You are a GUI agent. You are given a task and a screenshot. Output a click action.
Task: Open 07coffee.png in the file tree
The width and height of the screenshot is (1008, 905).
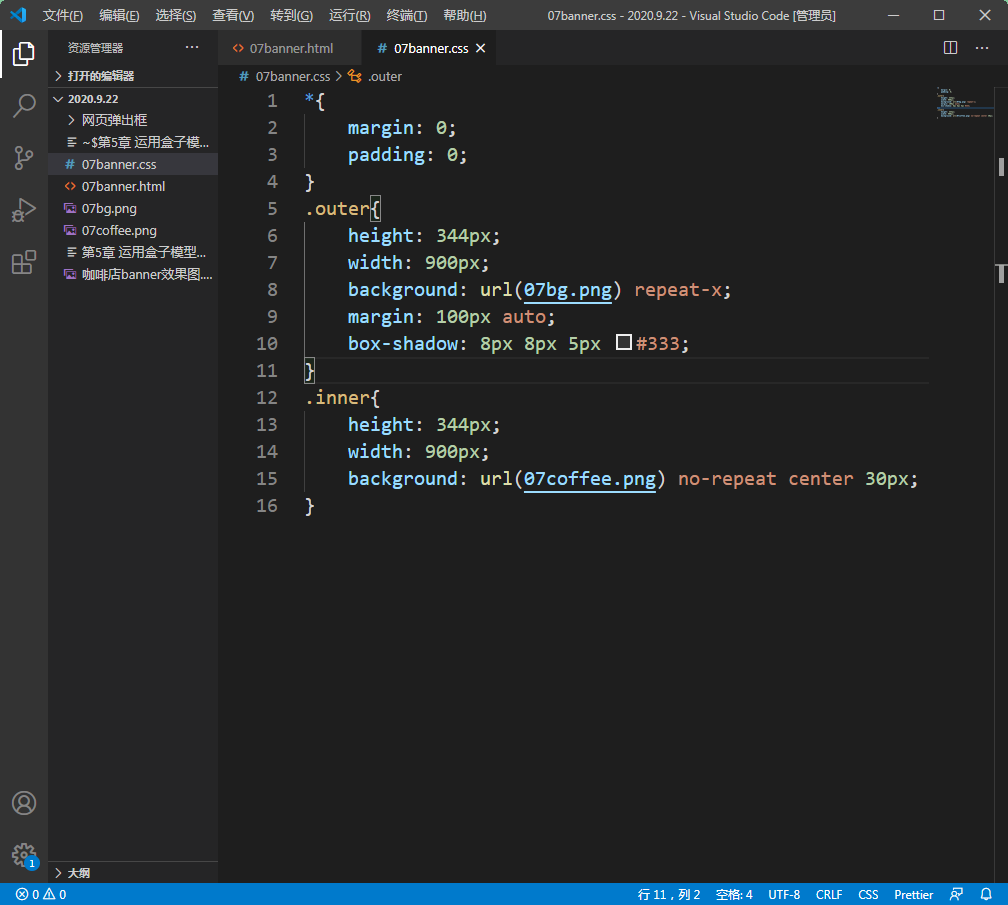tap(133, 230)
